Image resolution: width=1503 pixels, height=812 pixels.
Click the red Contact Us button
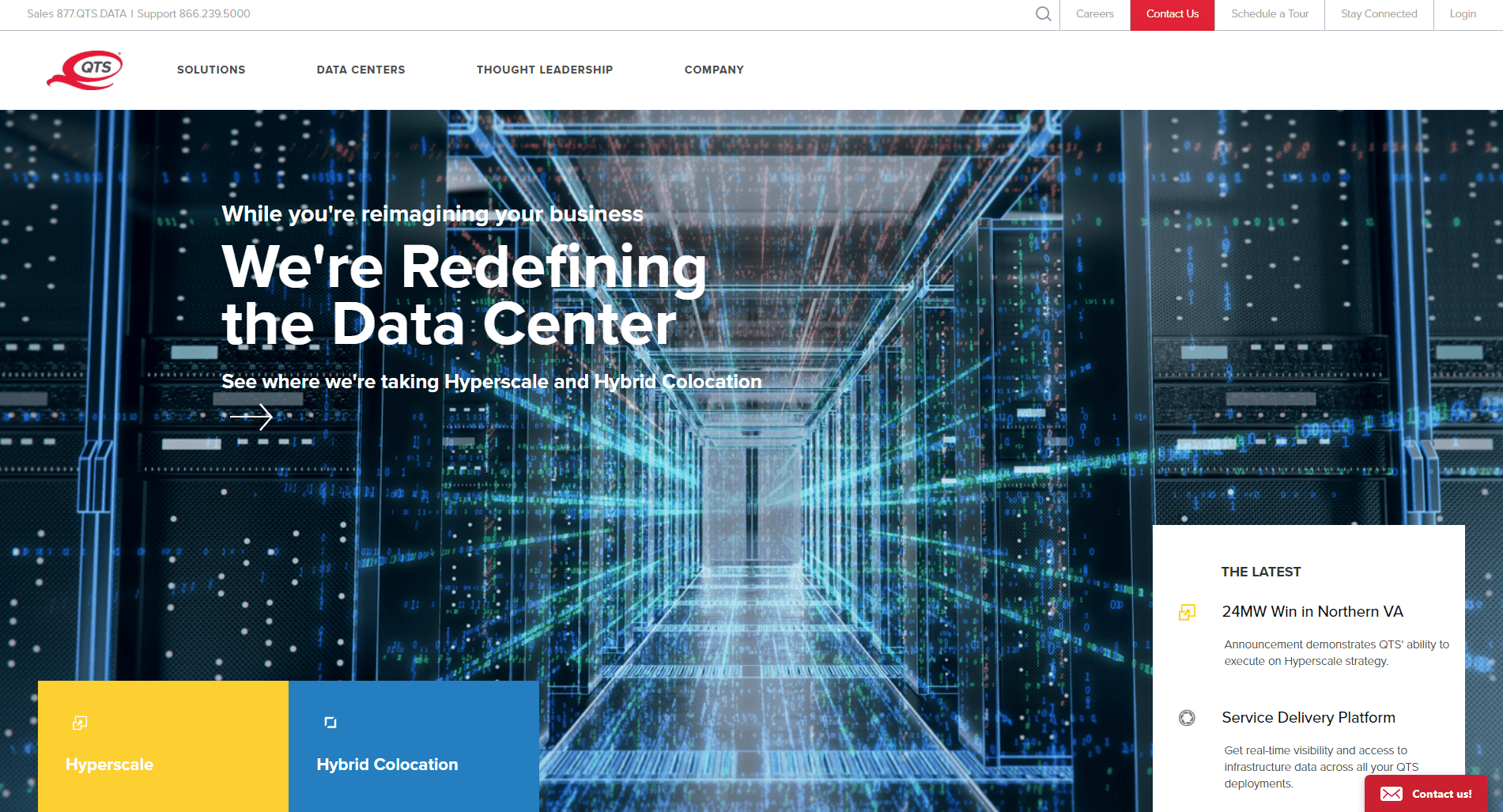pyautogui.click(x=1173, y=15)
